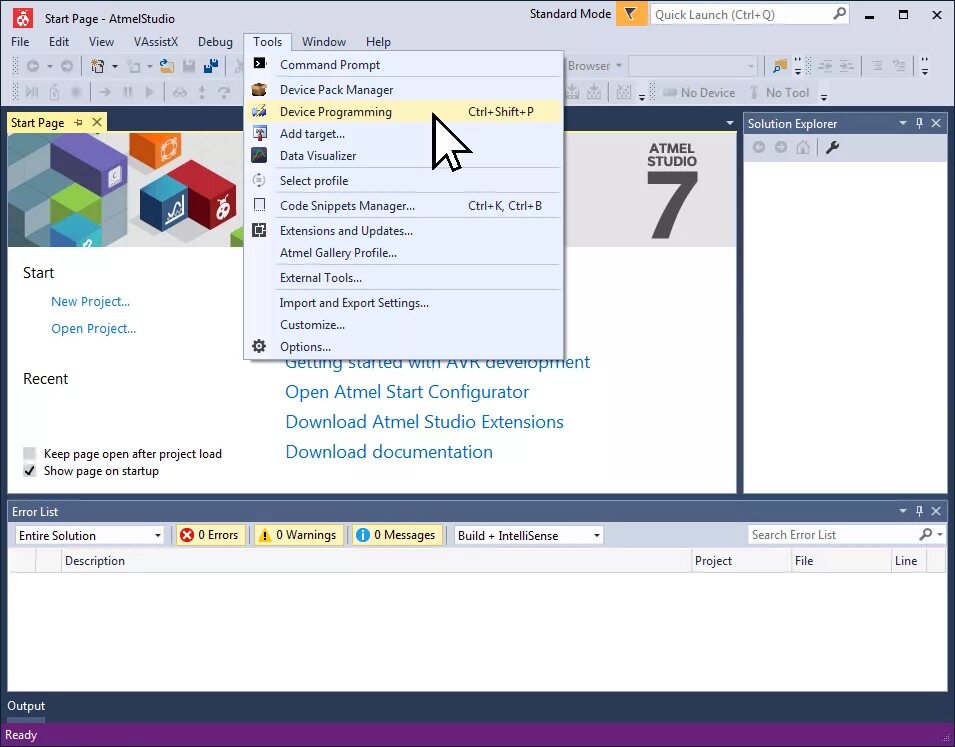Viewport: 955px width, 747px height.
Task: Toggle the 0 Warnings filter
Action: point(298,535)
